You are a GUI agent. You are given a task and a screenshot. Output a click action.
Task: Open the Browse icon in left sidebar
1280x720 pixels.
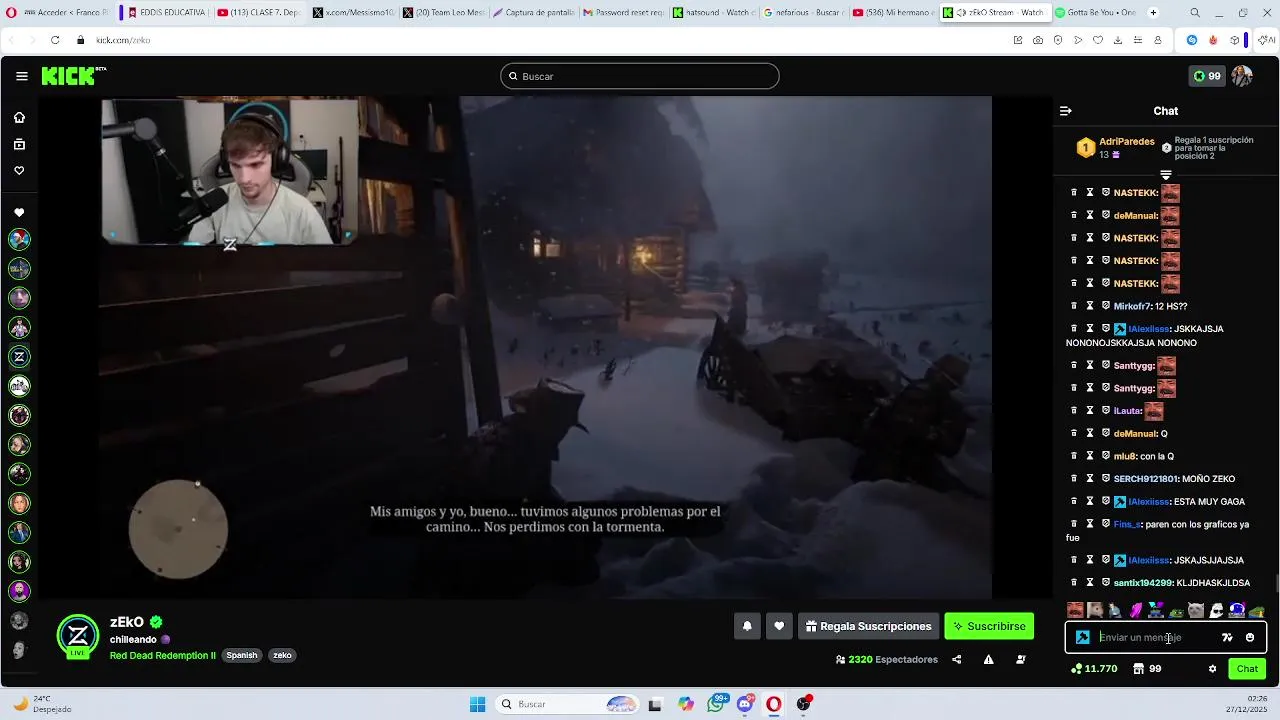[19, 144]
